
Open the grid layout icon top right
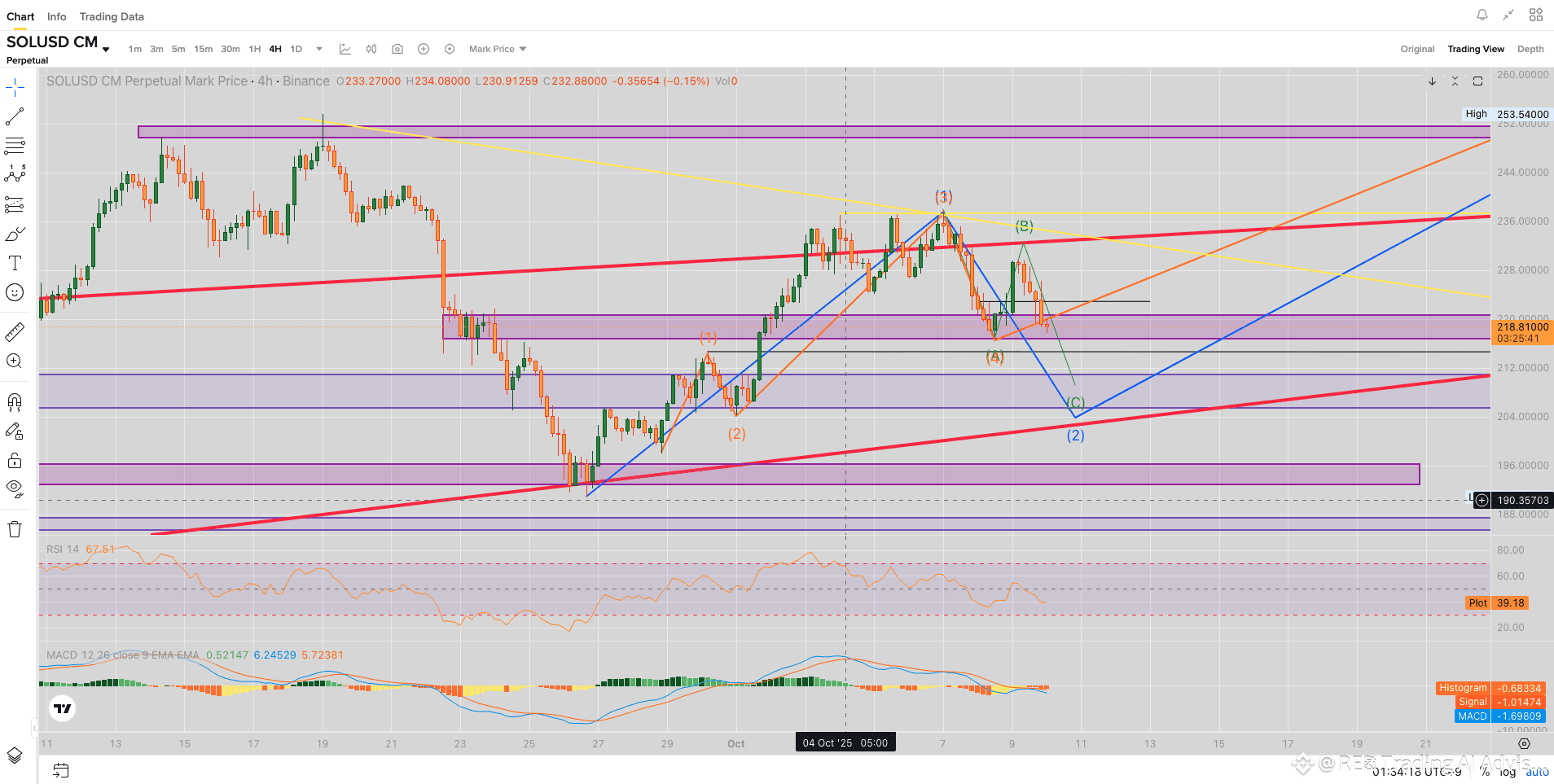(1536, 15)
